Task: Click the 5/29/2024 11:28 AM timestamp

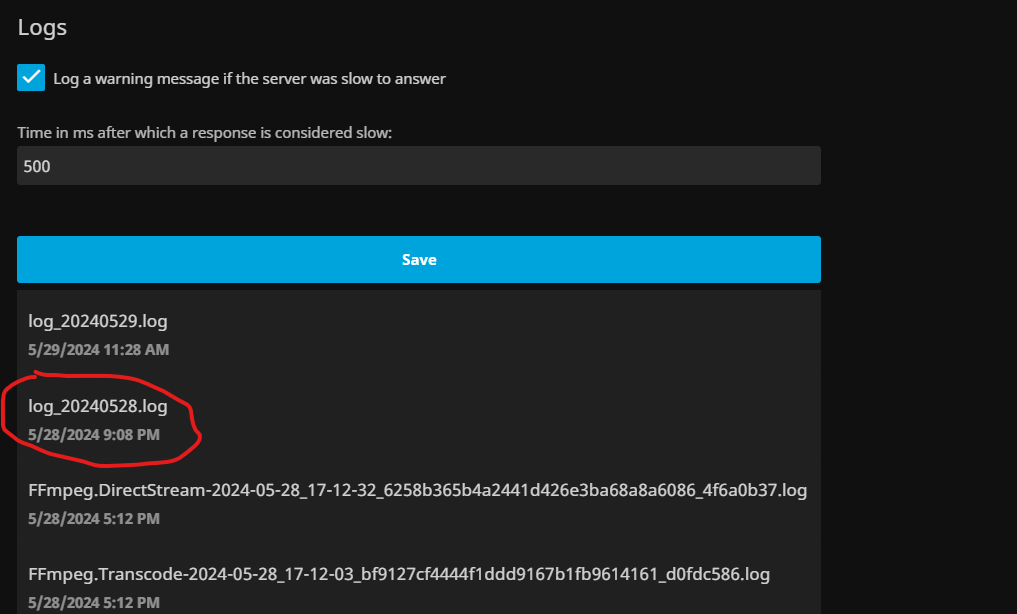Action: pyautogui.click(x=98, y=350)
